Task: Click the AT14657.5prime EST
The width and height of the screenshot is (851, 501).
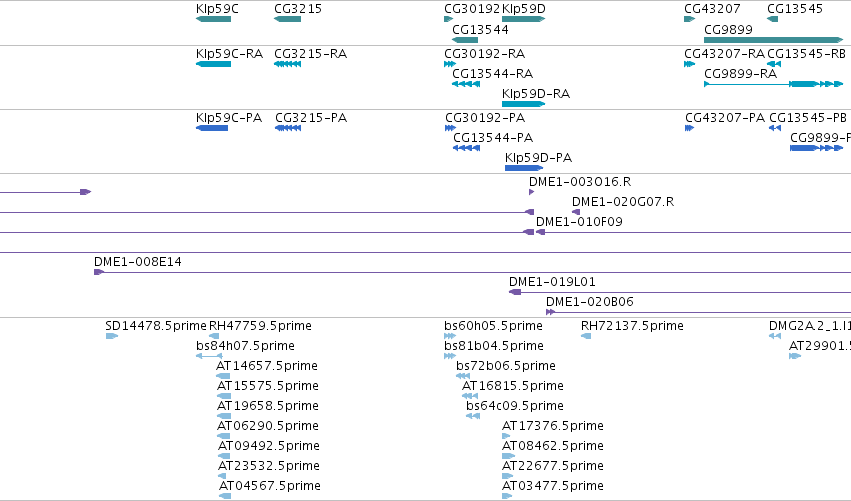Action: click(x=223, y=376)
